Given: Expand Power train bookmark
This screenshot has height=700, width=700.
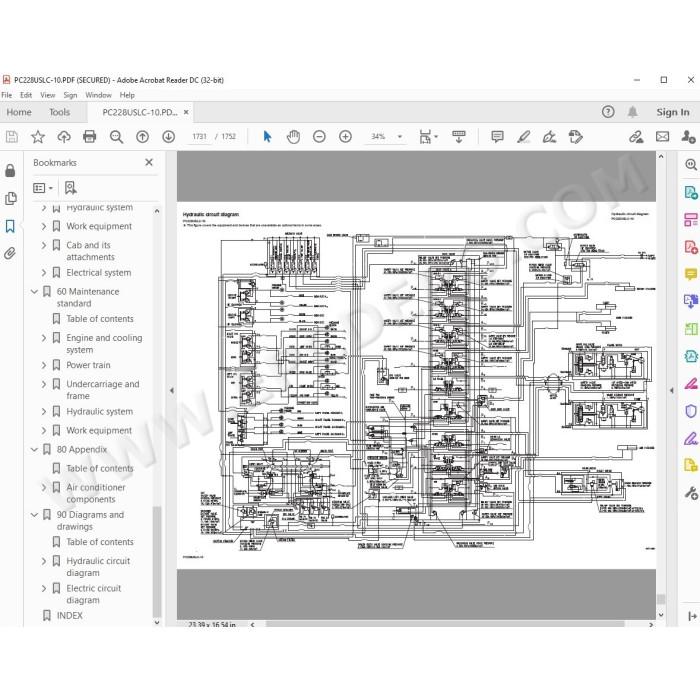Looking at the screenshot, I should (x=44, y=365).
